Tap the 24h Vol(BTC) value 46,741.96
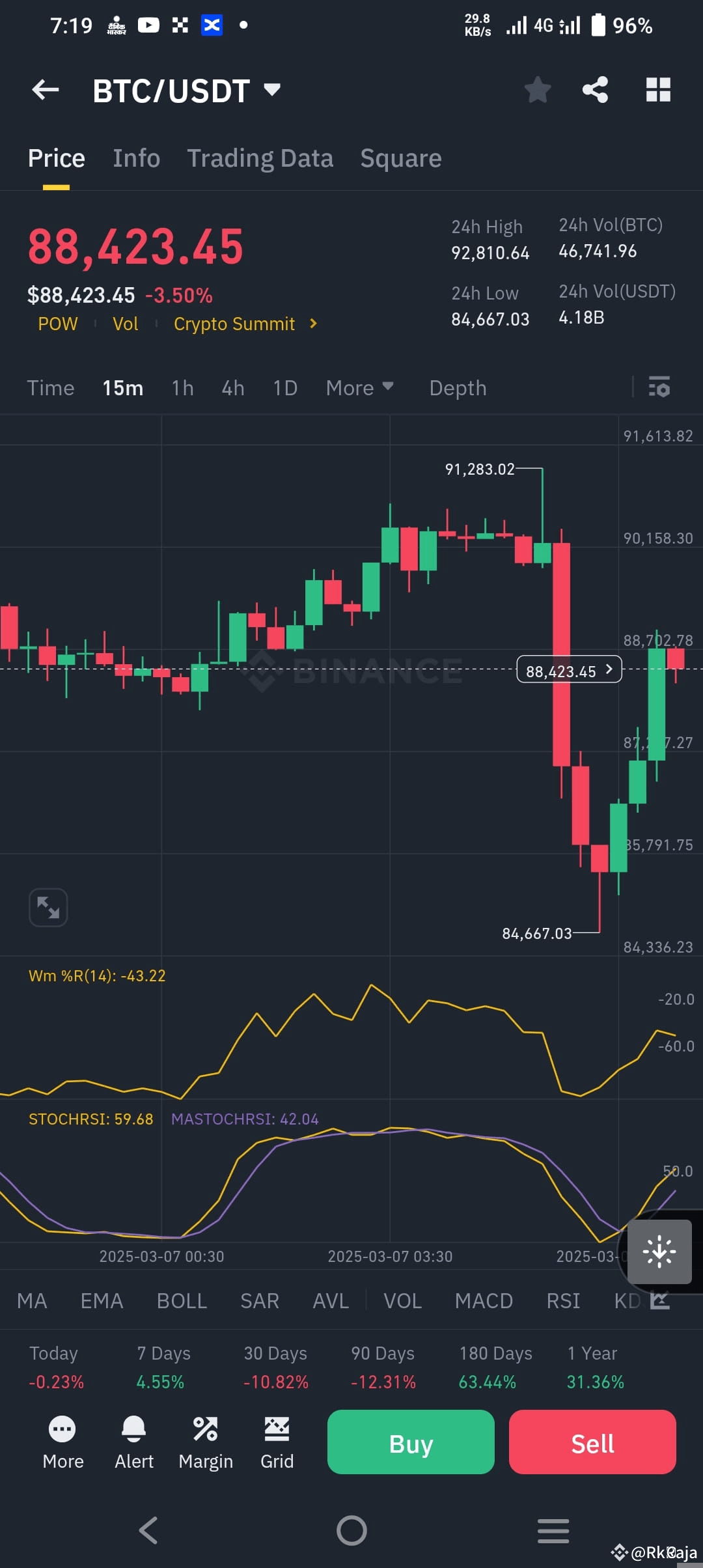The image size is (703, 1568). click(598, 251)
